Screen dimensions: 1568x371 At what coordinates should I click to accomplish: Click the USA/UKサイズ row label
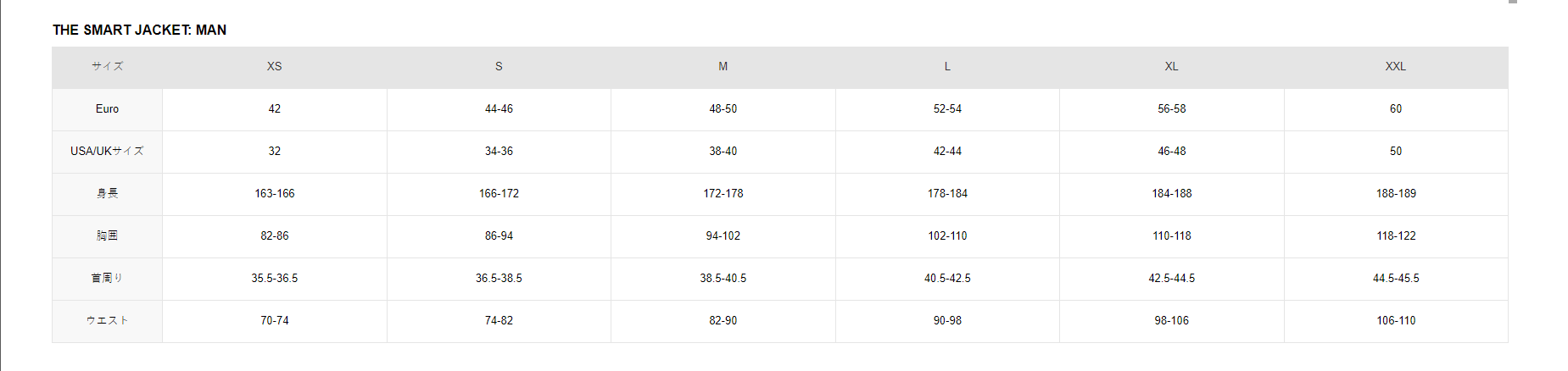tap(107, 151)
